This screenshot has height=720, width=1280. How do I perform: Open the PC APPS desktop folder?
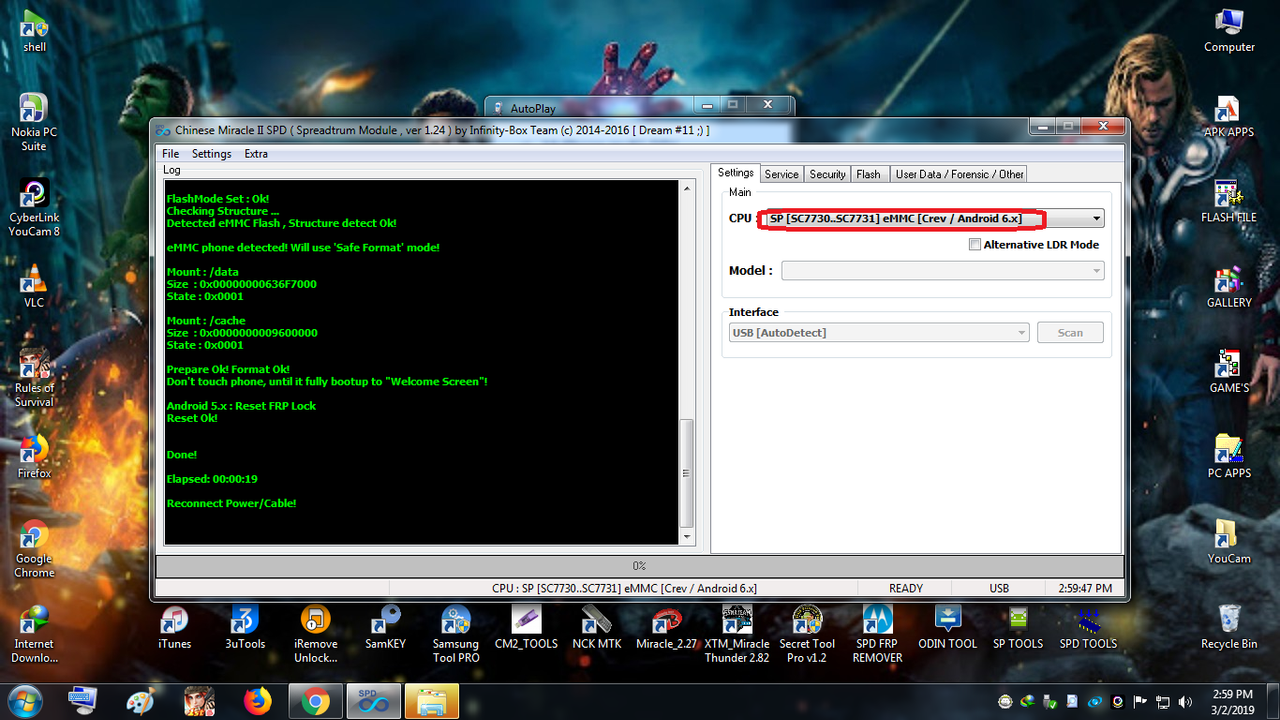pyautogui.click(x=1229, y=456)
